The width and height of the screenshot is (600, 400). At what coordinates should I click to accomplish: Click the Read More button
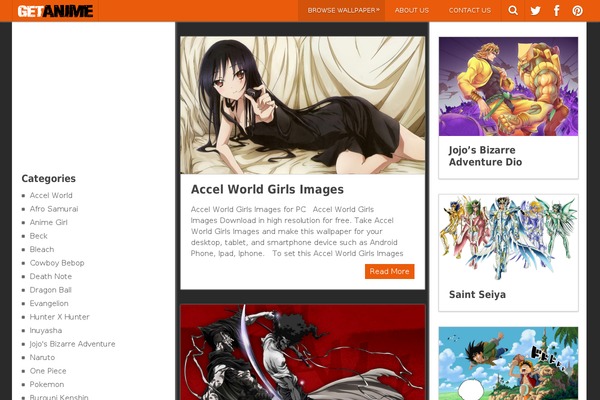390,271
